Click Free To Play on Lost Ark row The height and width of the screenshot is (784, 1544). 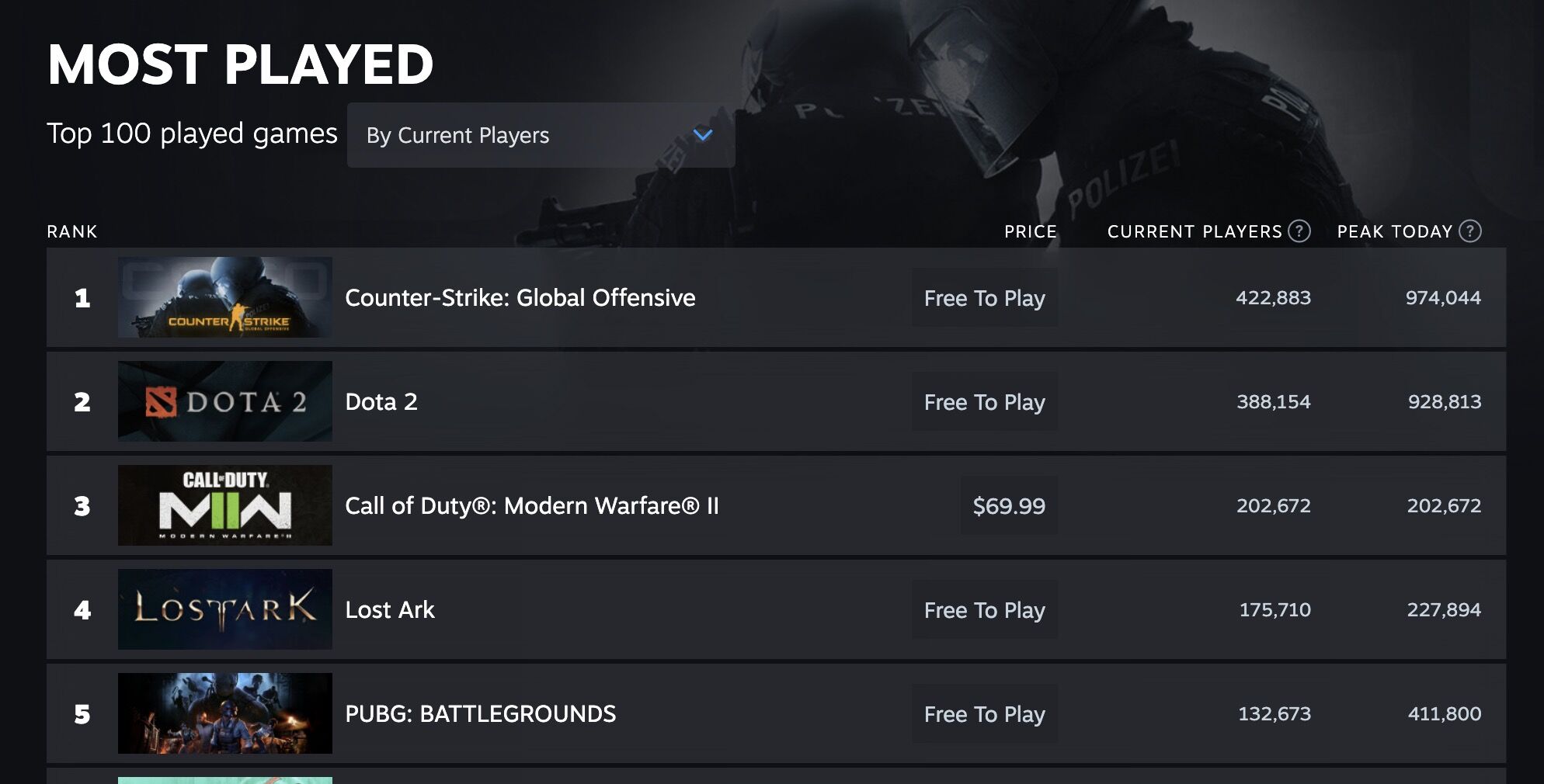tap(984, 610)
